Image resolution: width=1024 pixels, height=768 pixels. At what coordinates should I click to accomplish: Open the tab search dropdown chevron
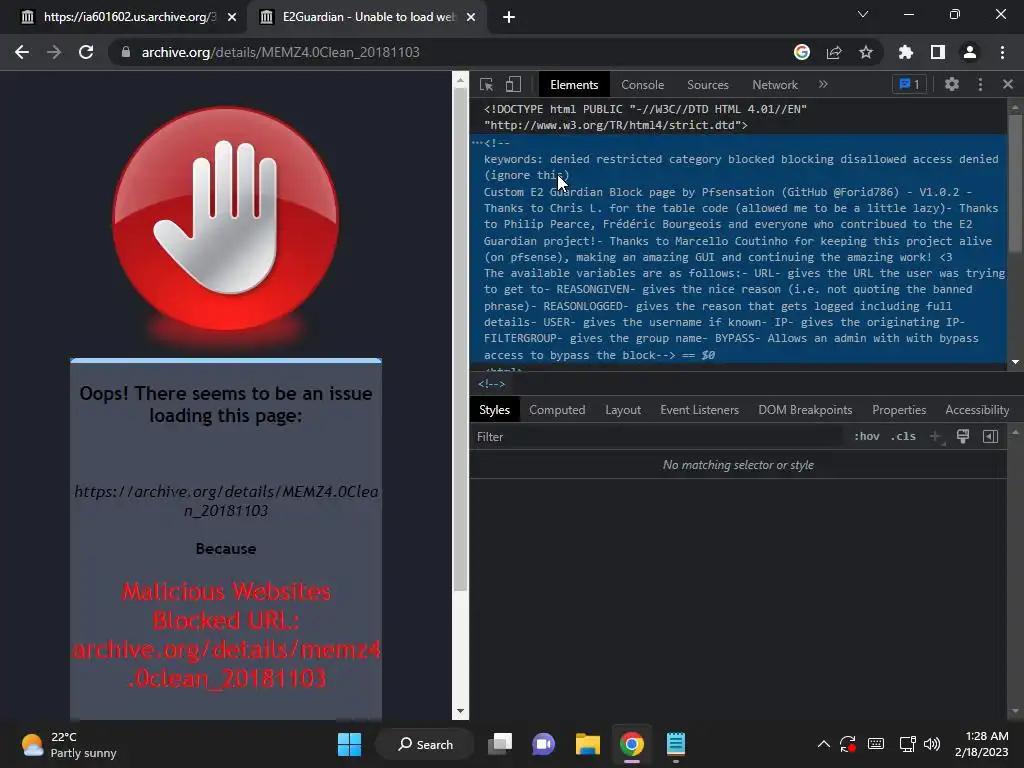(863, 14)
